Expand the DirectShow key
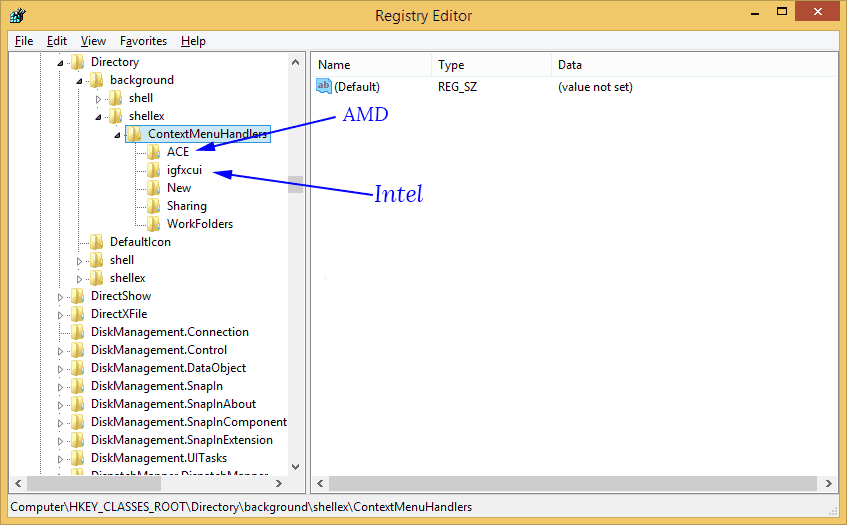847x525 pixels. coord(60,297)
